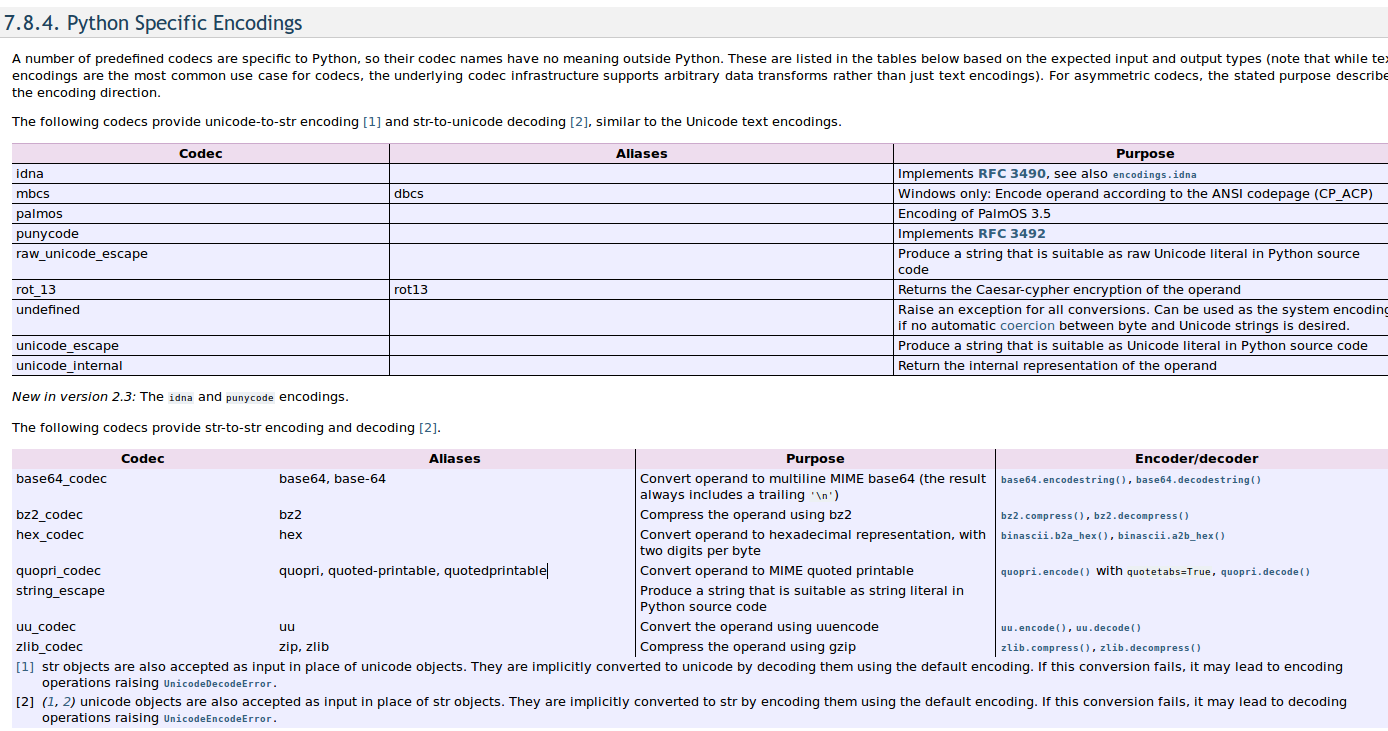Click 'Encoding of PalmOS 3.5' purpose text
Viewport: 1388px width, 731px height.
(x=974, y=214)
